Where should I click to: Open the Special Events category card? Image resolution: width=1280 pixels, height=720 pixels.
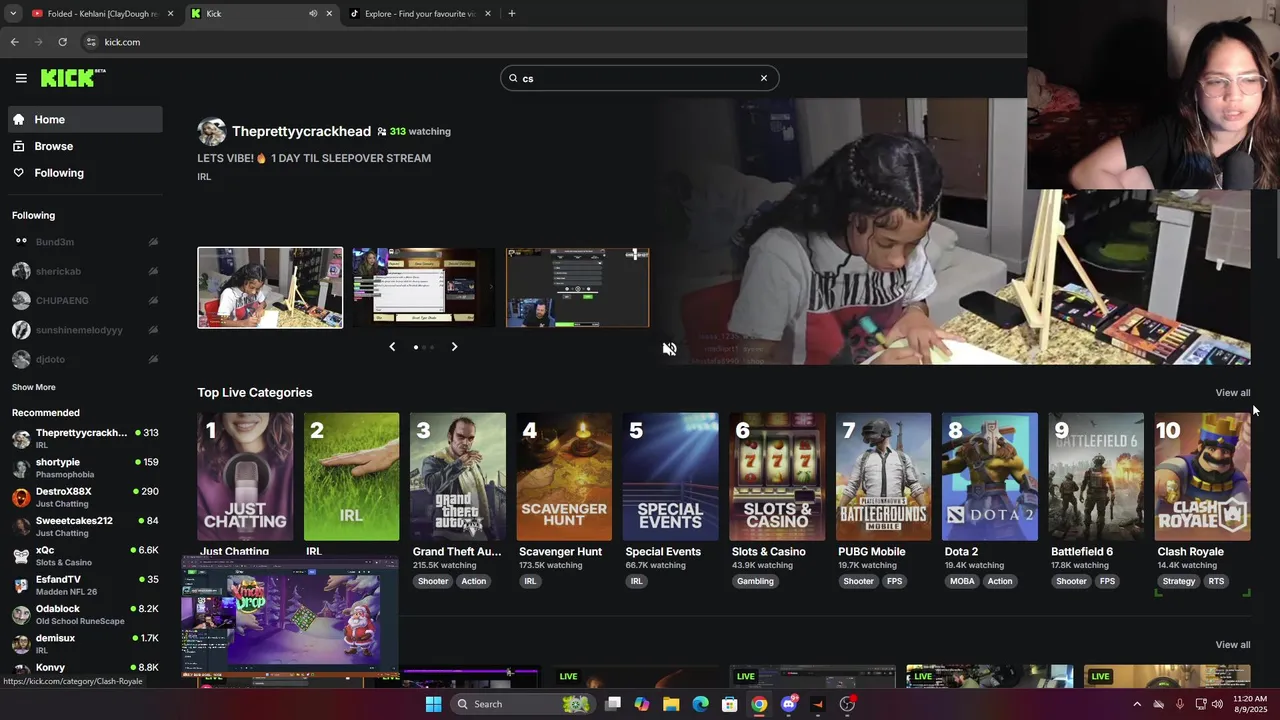click(x=670, y=477)
